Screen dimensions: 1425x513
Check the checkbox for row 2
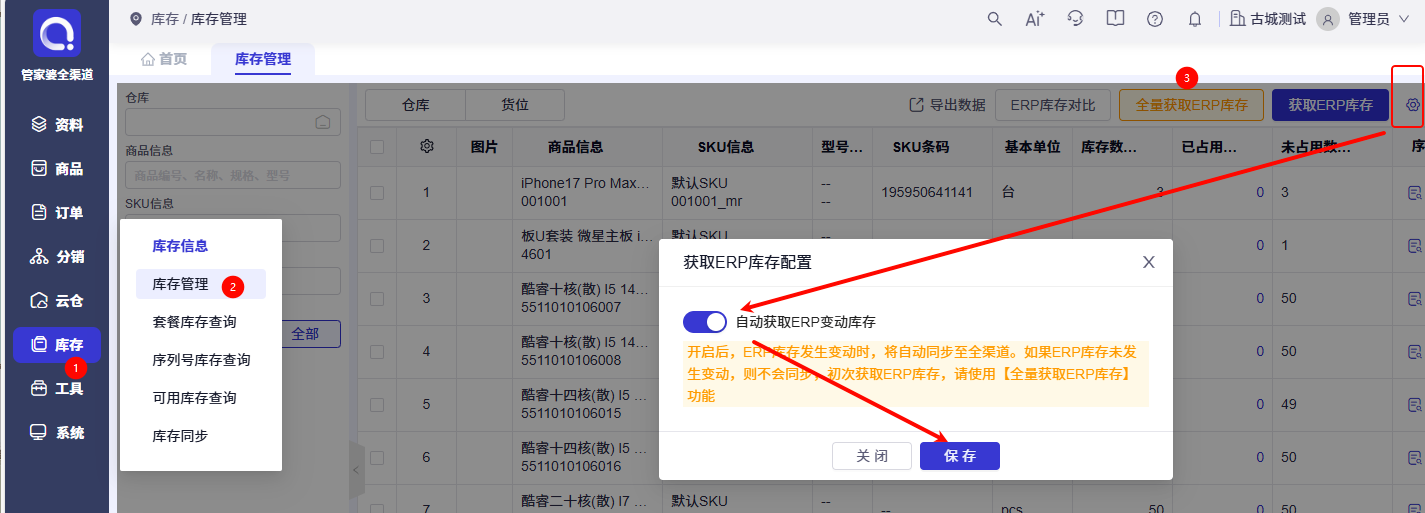click(377, 245)
